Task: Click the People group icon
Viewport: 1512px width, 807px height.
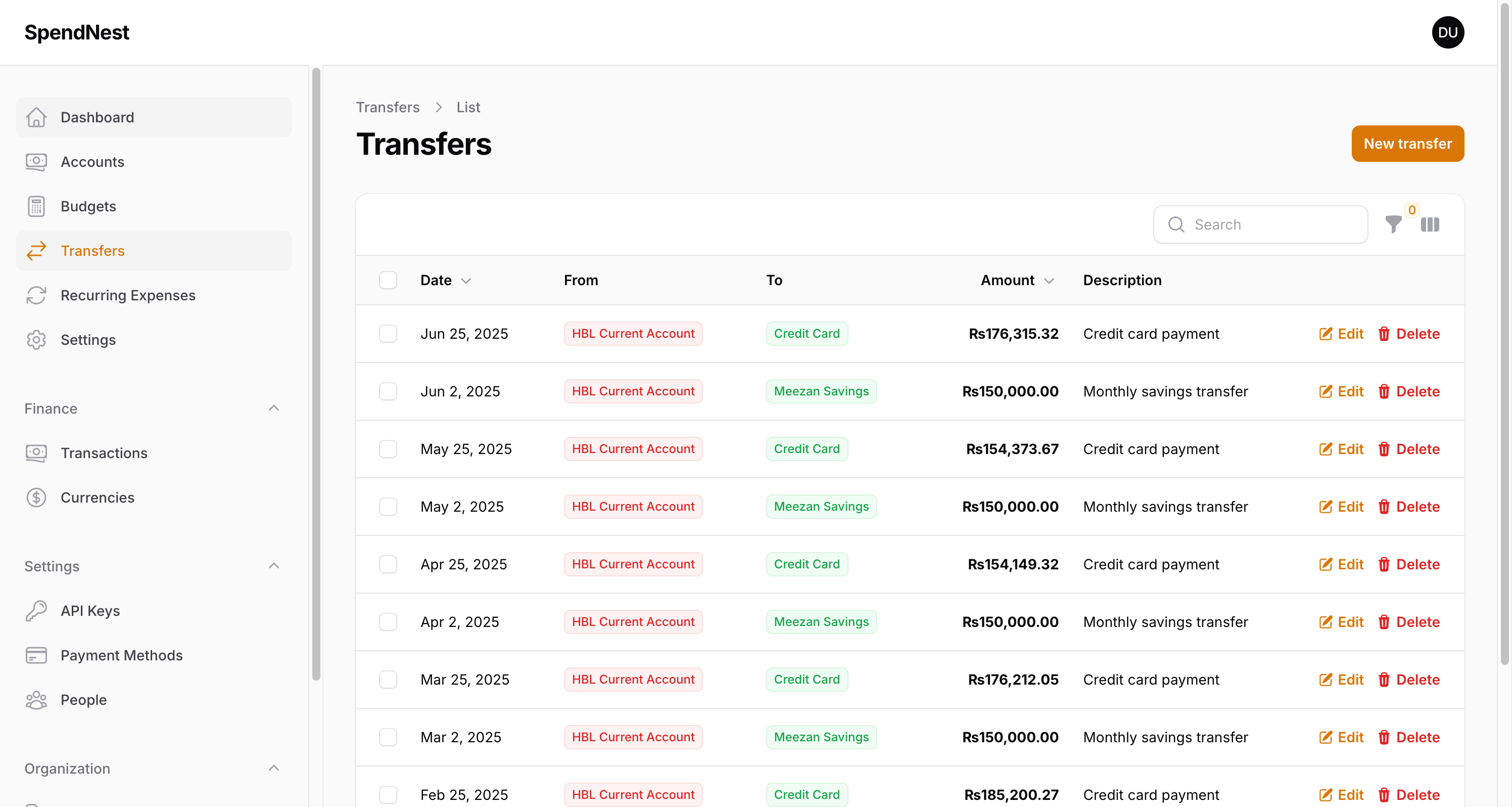Action: point(36,699)
